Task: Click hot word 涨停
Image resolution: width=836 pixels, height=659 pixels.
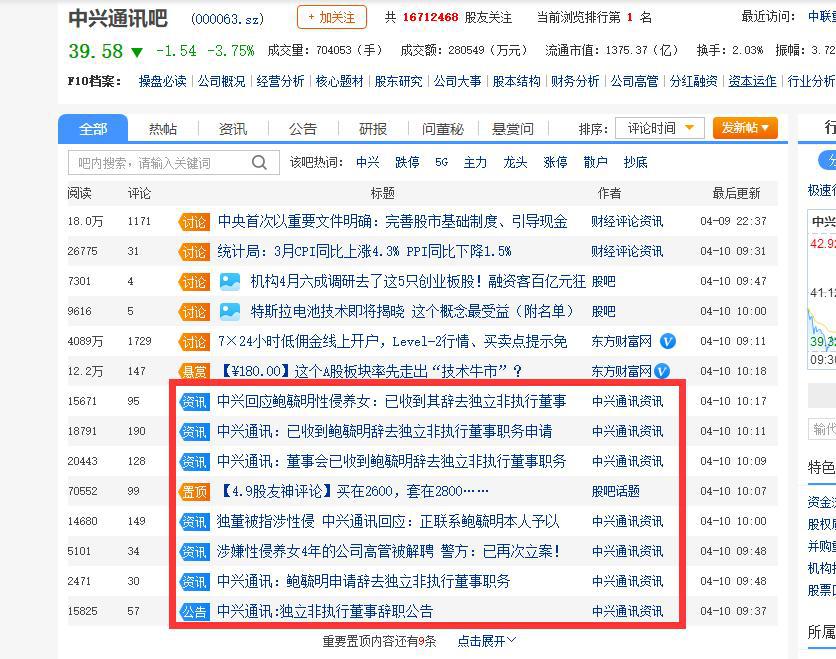Action: [555, 162]
